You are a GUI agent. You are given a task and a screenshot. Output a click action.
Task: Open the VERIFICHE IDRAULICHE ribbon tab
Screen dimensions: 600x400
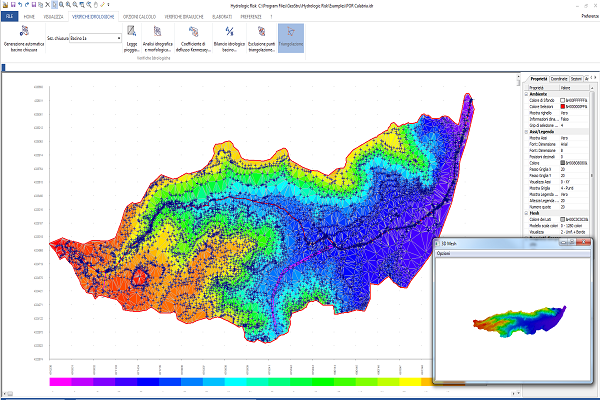[186, 17]
